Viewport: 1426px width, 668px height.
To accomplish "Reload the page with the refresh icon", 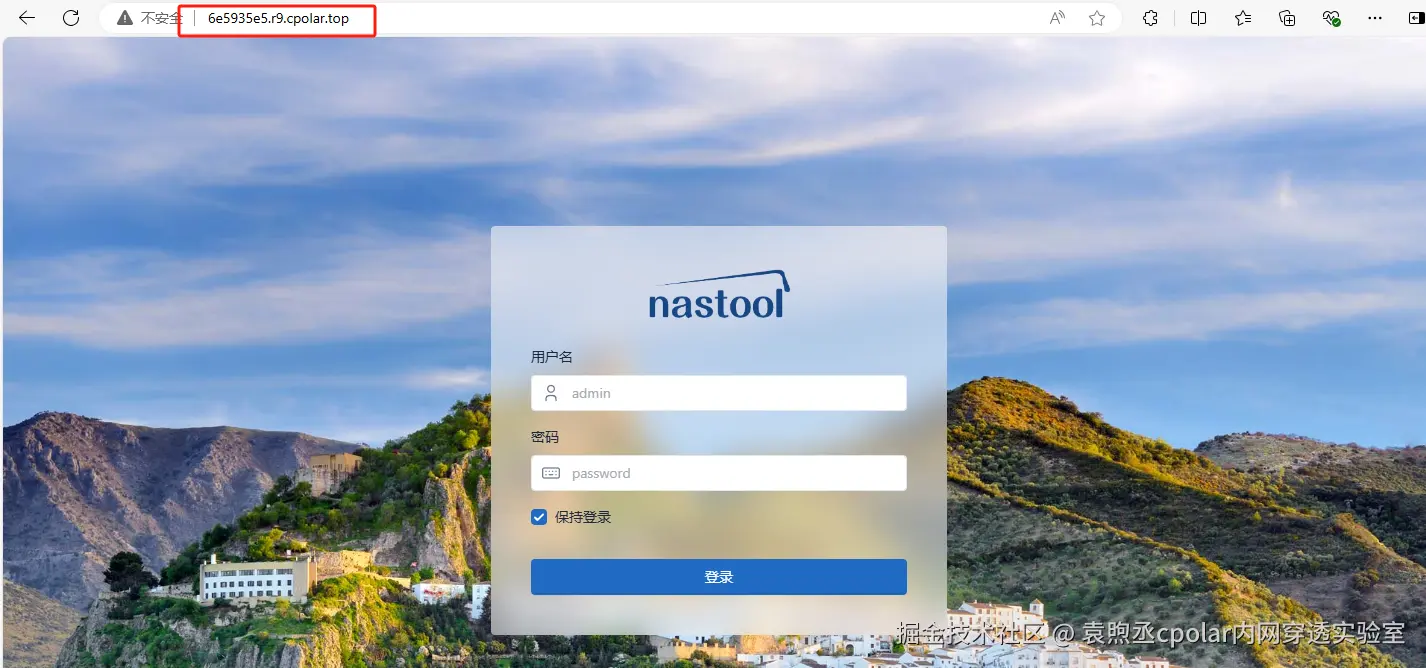I will click(x=71, y=18).
